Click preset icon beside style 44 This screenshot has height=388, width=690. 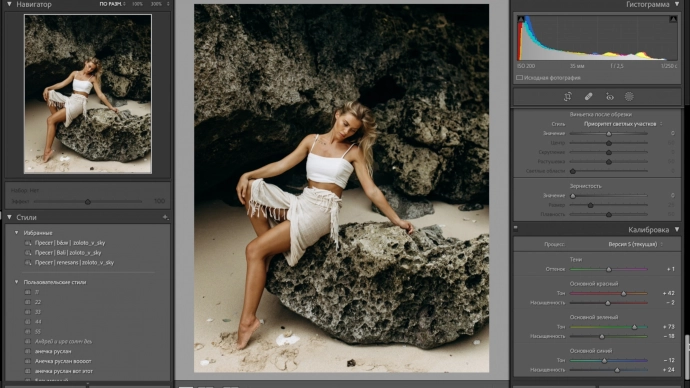coord(28,322)
